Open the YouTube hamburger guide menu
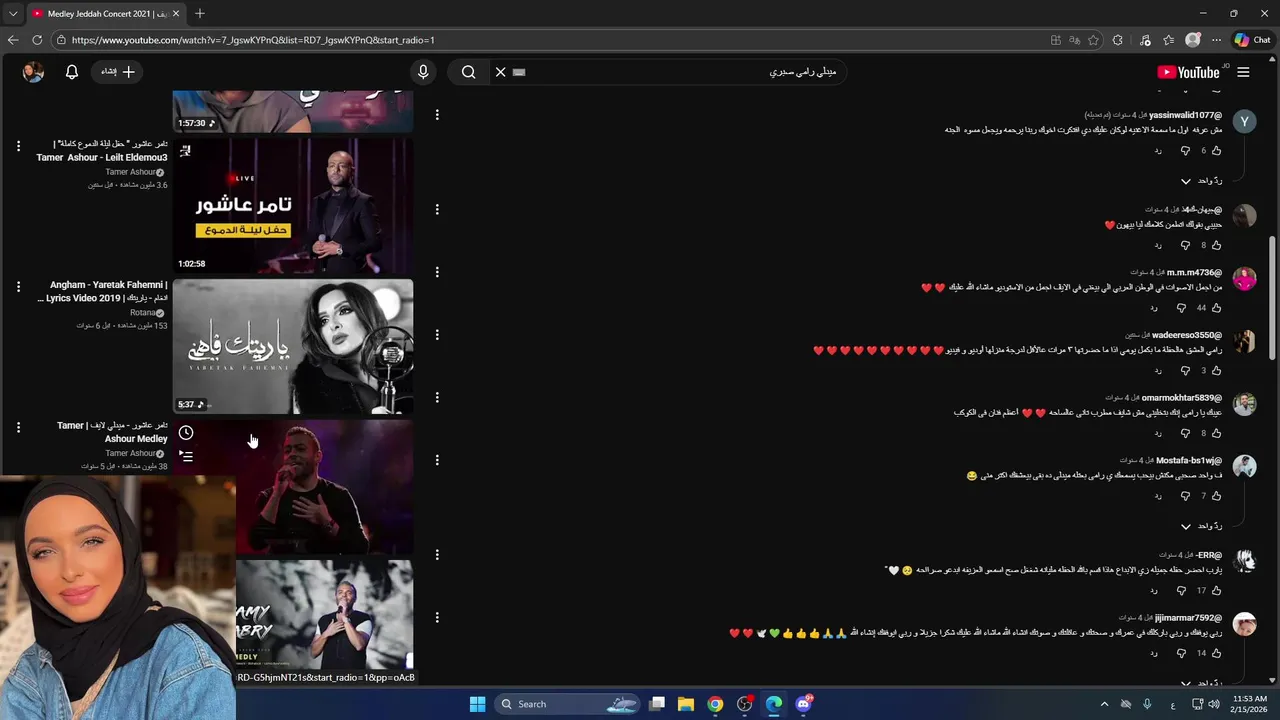Image resolution: width=1280 pixels, height=720 pixels. (x=1243, y=72)
